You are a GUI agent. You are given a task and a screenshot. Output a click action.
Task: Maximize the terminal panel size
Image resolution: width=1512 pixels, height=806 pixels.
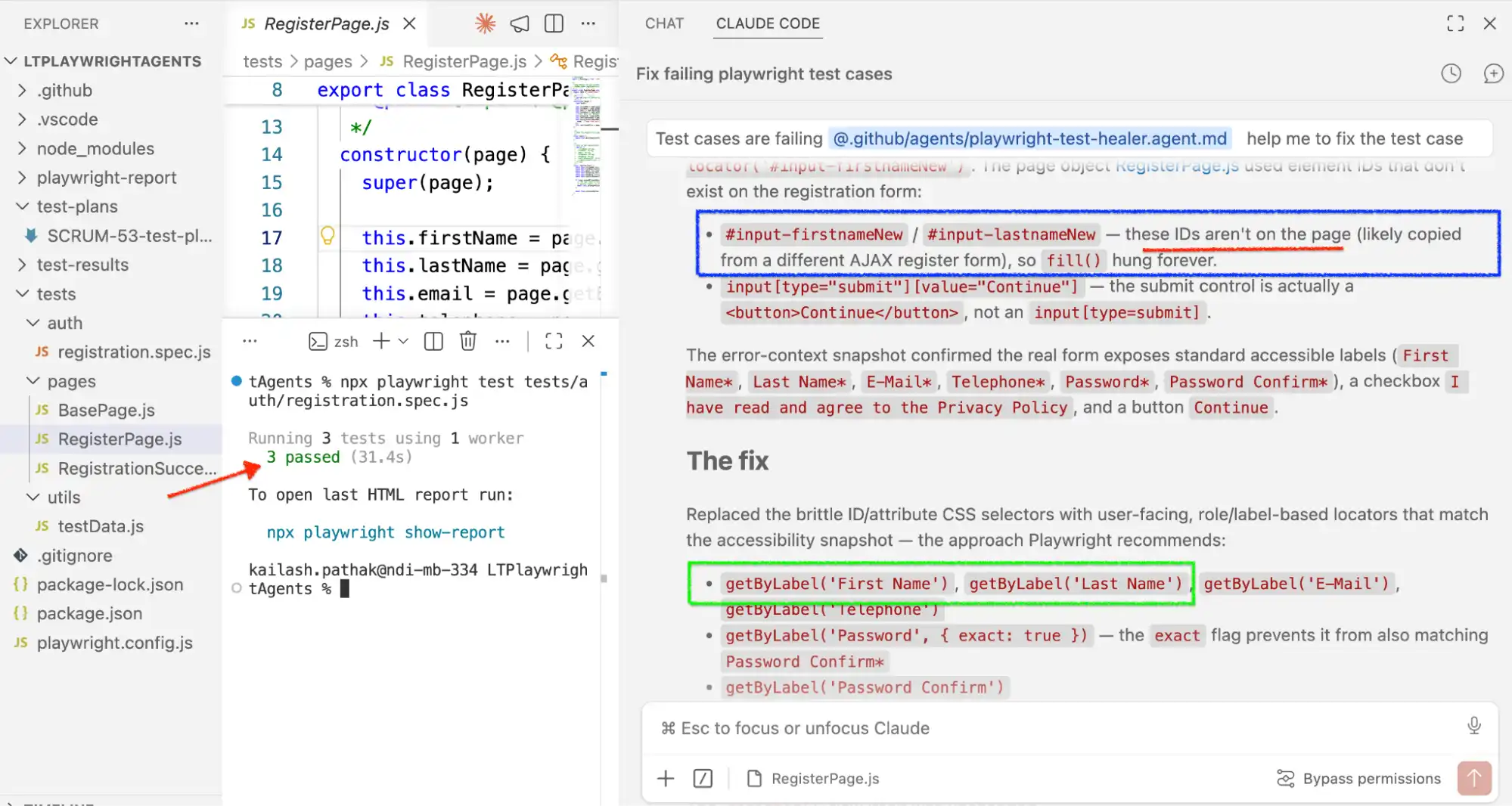554,341
